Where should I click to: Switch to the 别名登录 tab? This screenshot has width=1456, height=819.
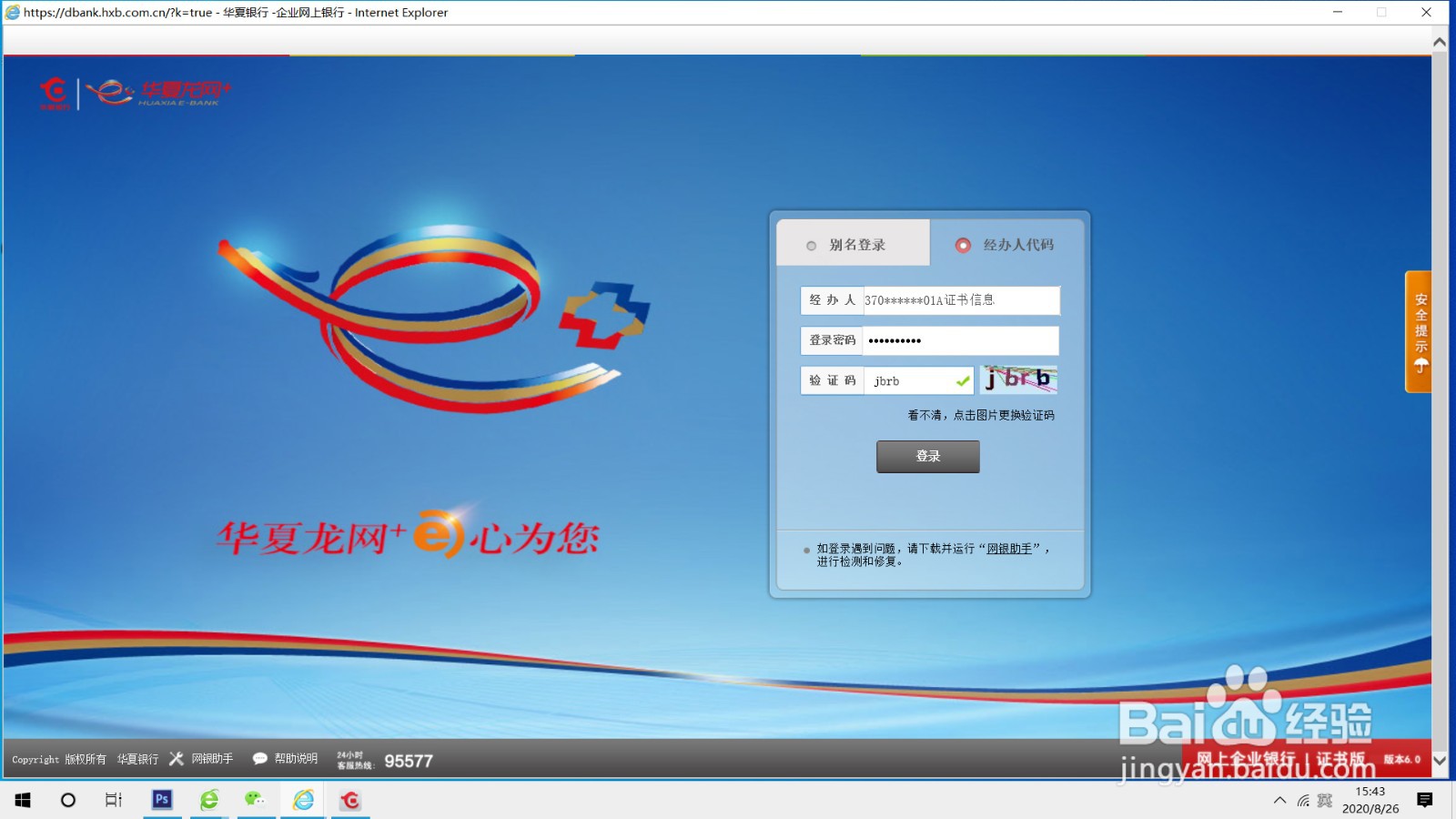coord(854,242)
